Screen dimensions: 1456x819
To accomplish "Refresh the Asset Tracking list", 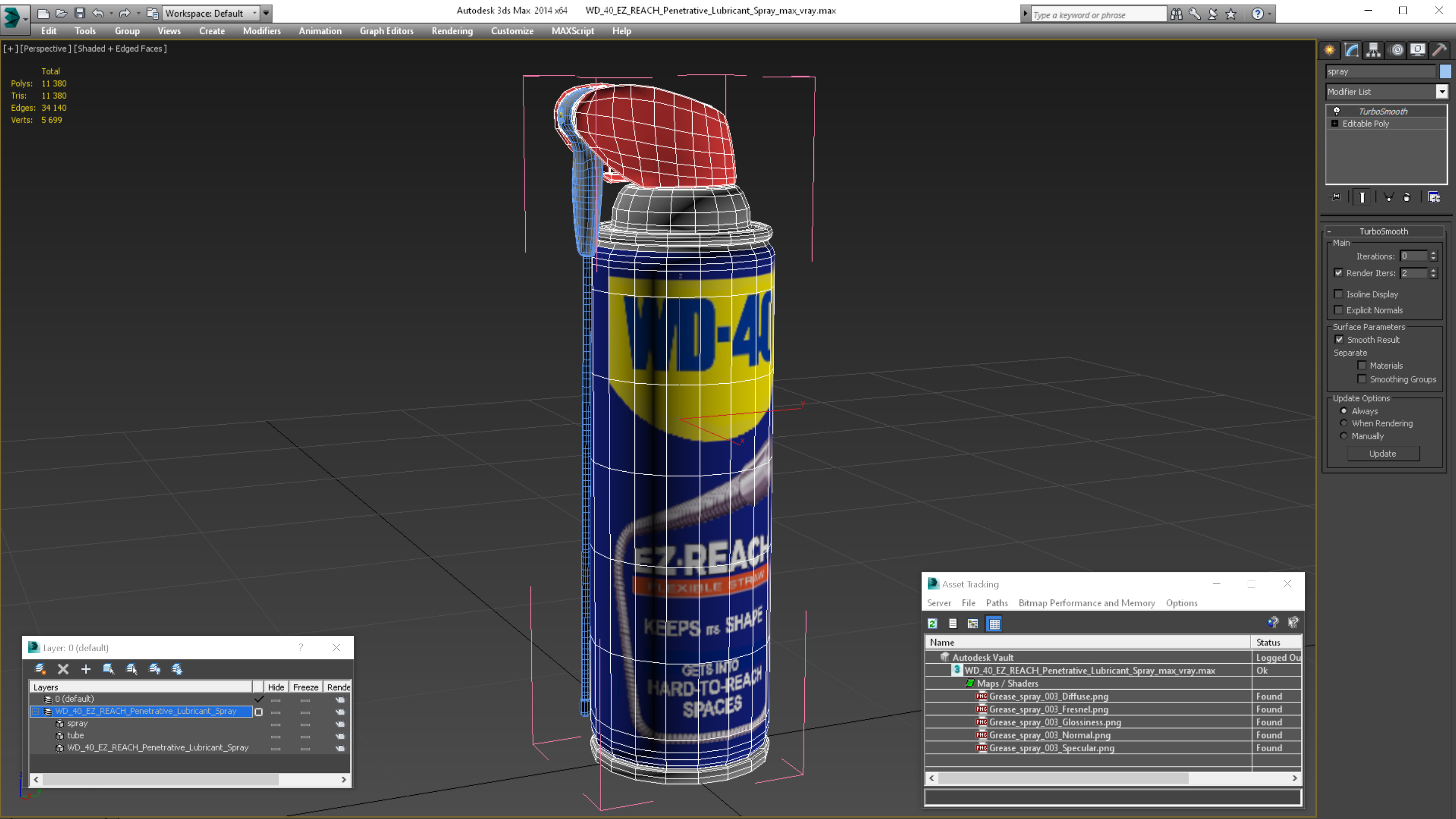I will tap(933, 623).
